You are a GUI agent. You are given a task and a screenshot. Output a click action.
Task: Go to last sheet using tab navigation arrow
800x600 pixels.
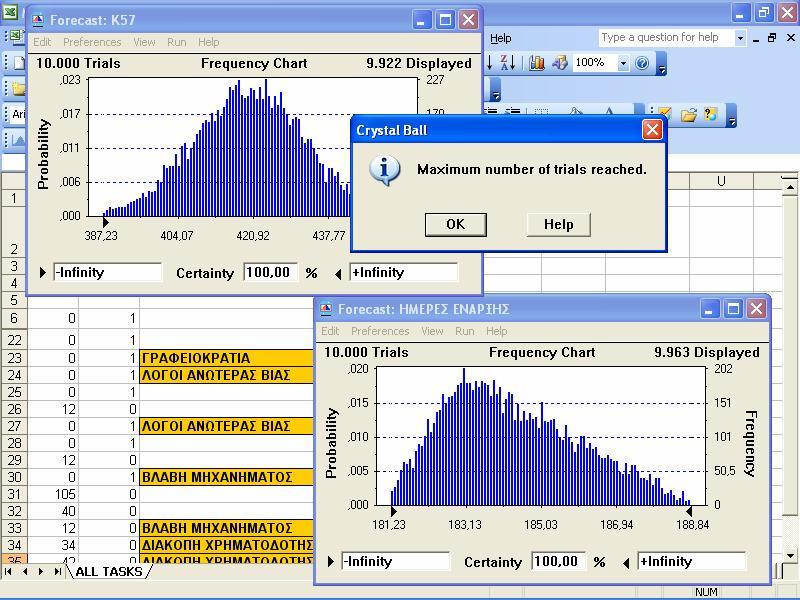point(57,571)
